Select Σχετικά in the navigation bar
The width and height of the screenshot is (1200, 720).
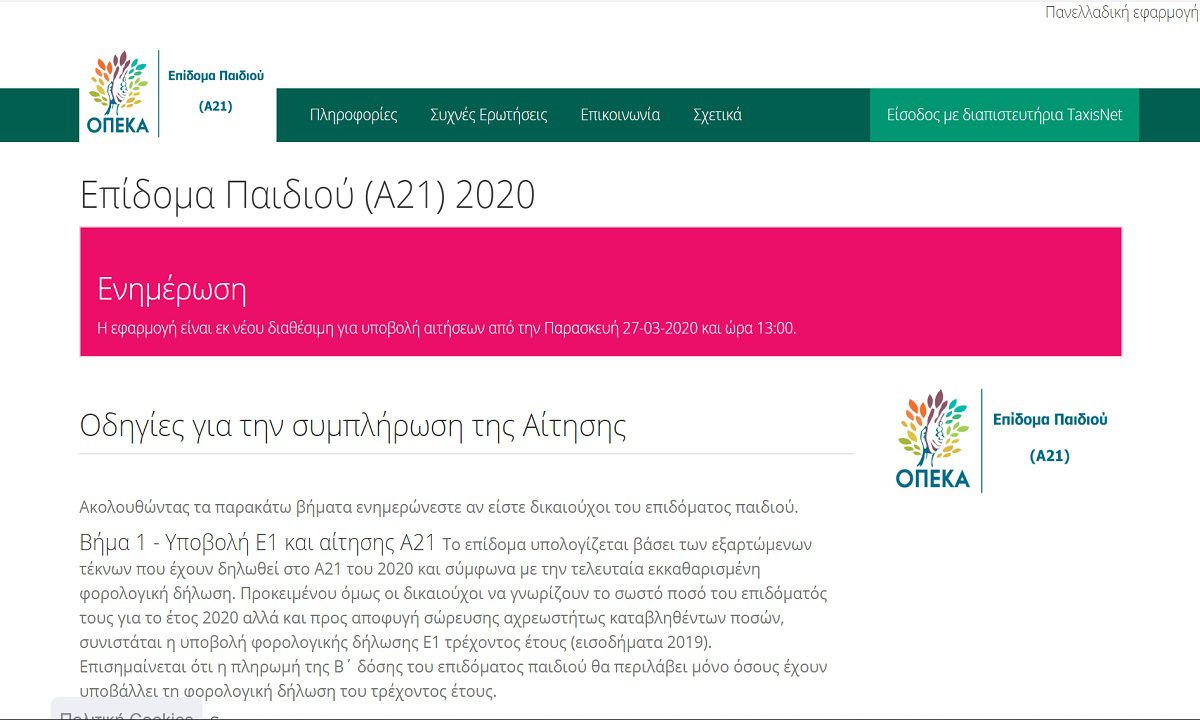717,115
